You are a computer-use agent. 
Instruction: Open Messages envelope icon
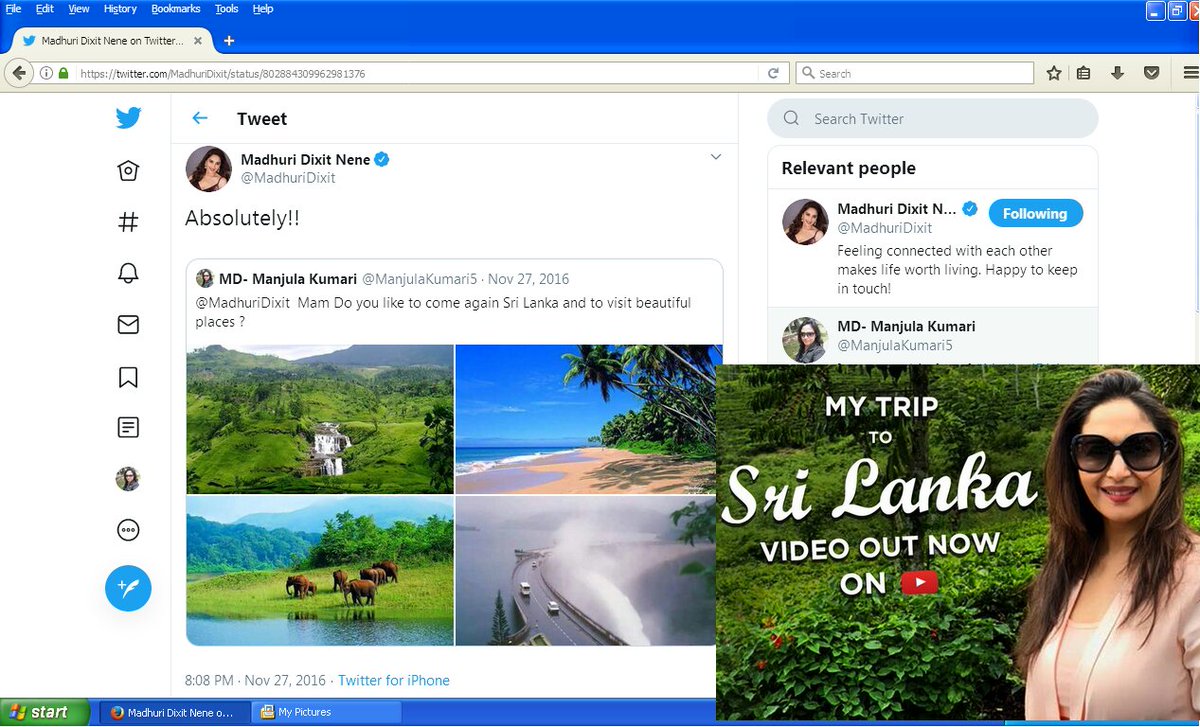coord(128,324)
